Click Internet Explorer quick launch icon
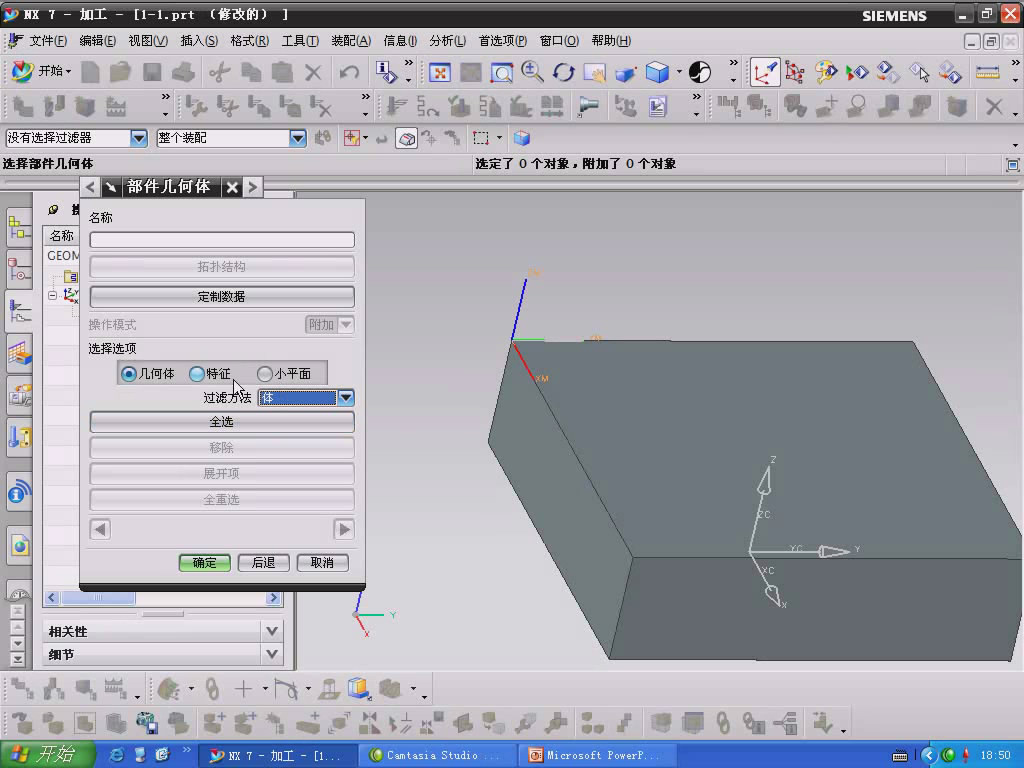This screenshot has width=1024, height=768. pos(116,755)
